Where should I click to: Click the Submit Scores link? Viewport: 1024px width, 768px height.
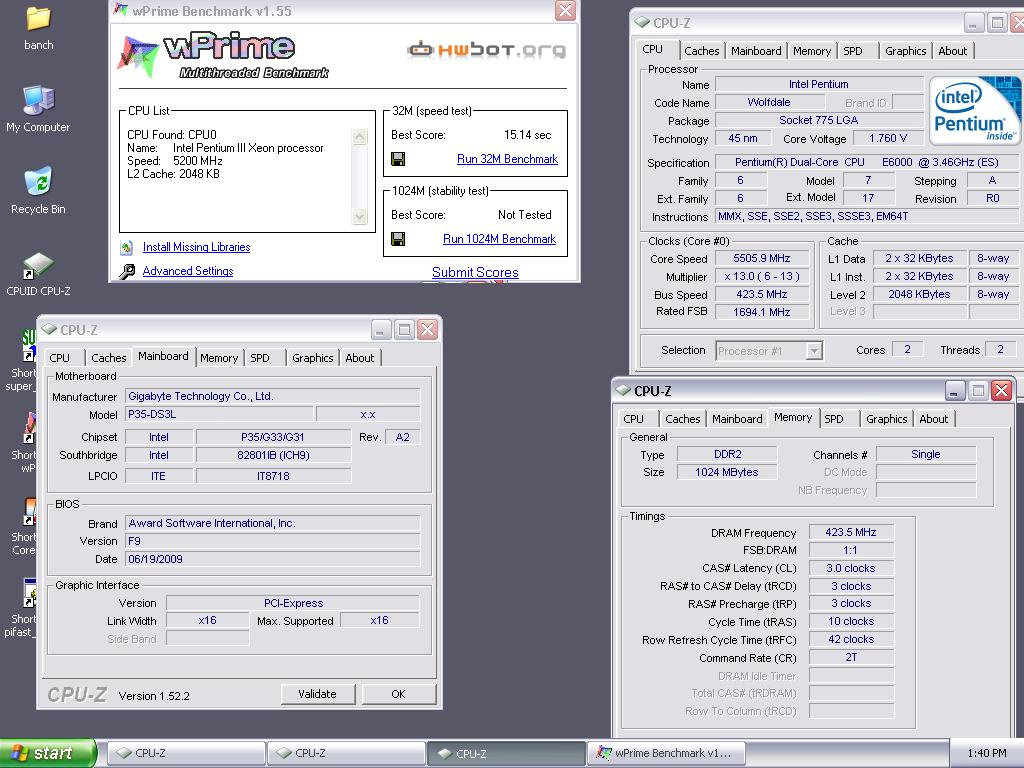(x=475, y=272)
